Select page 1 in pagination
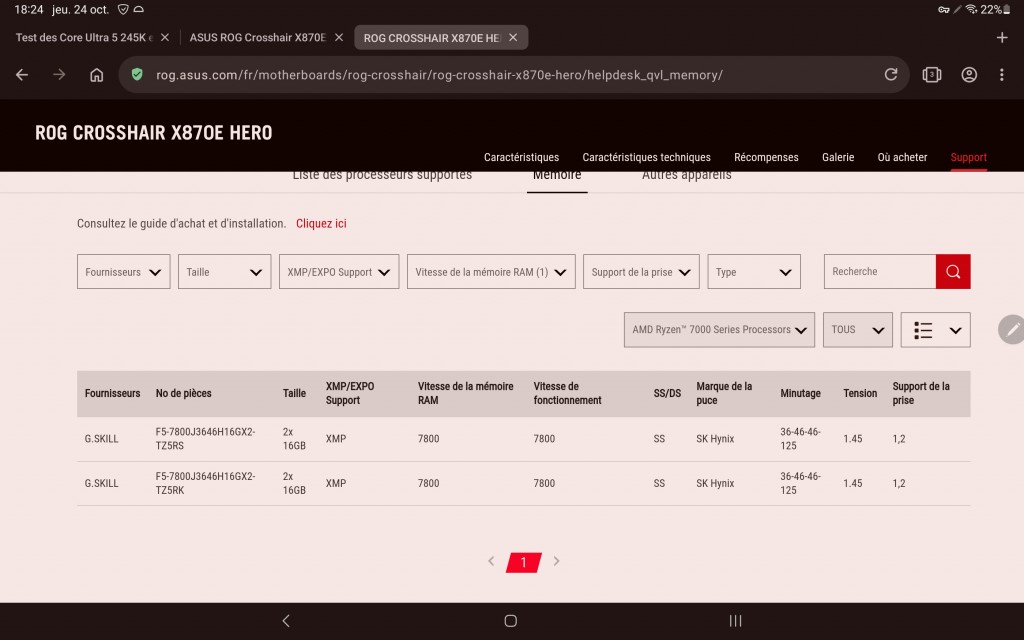Screen dimensions: 1024x640 click(x=524, y=562)
